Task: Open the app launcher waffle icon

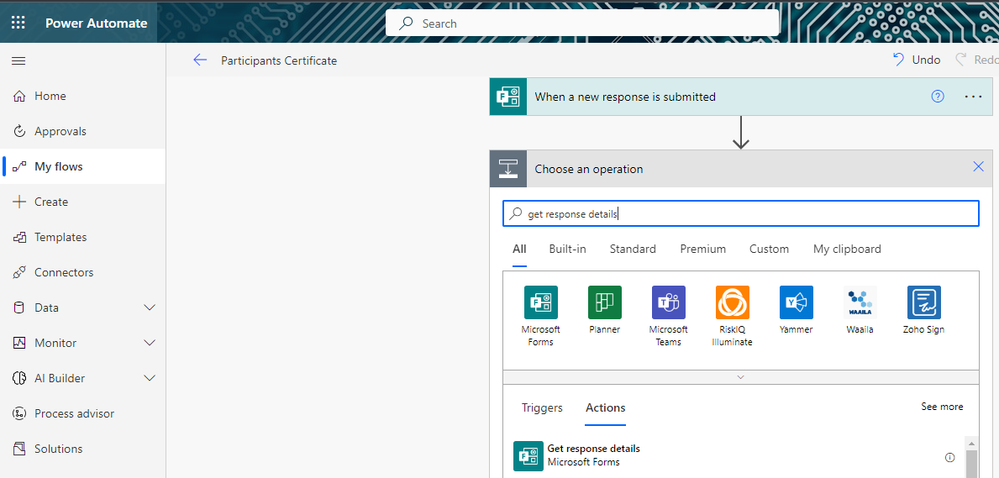Action: [18, 23]
